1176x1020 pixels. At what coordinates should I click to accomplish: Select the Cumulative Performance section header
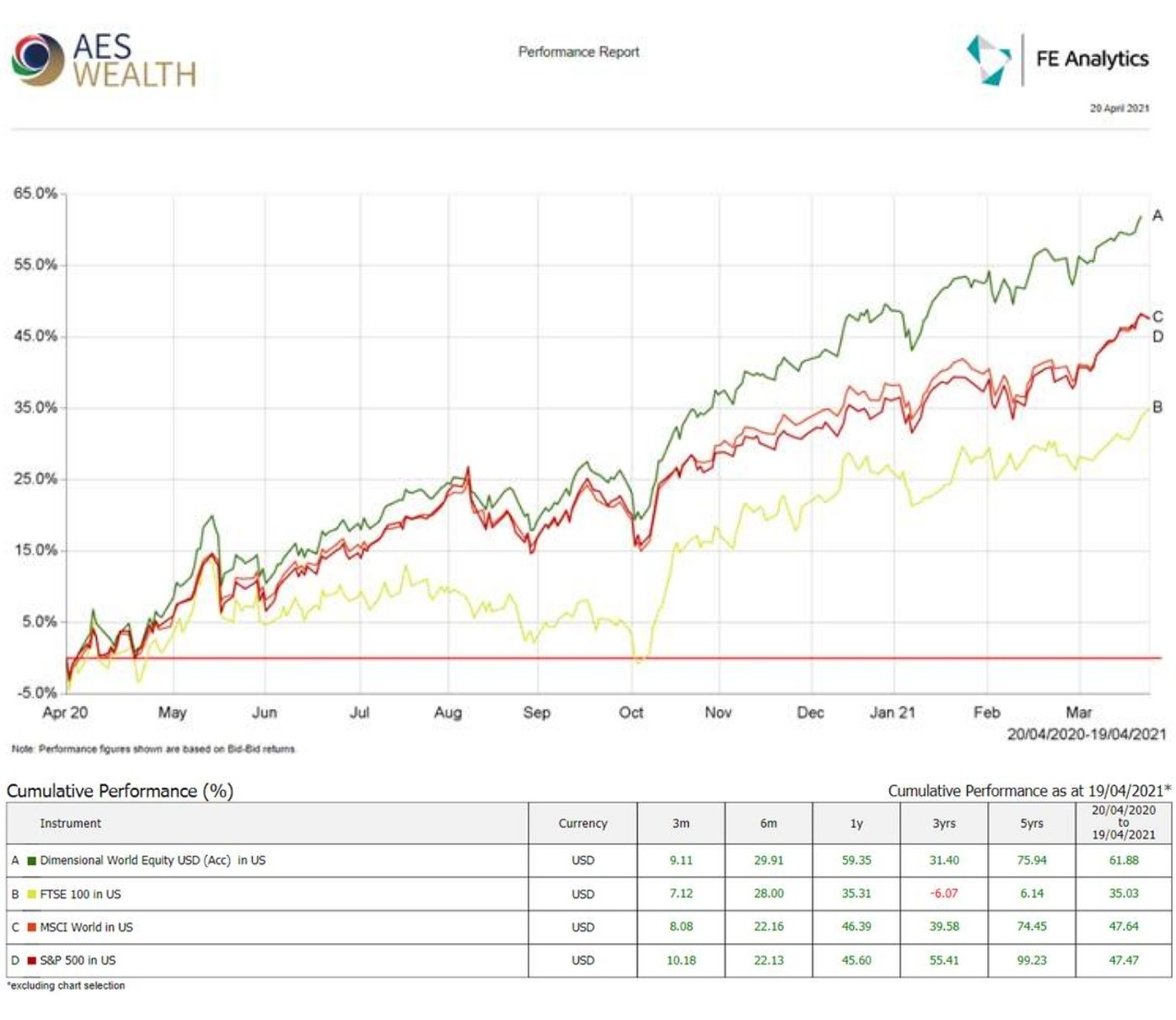(119, 791)
